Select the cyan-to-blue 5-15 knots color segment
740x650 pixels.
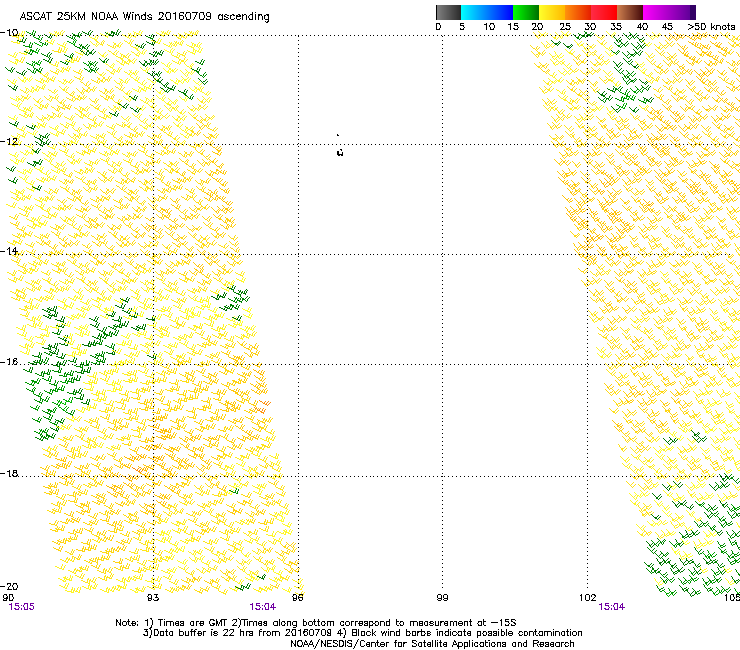pos(487,12)
